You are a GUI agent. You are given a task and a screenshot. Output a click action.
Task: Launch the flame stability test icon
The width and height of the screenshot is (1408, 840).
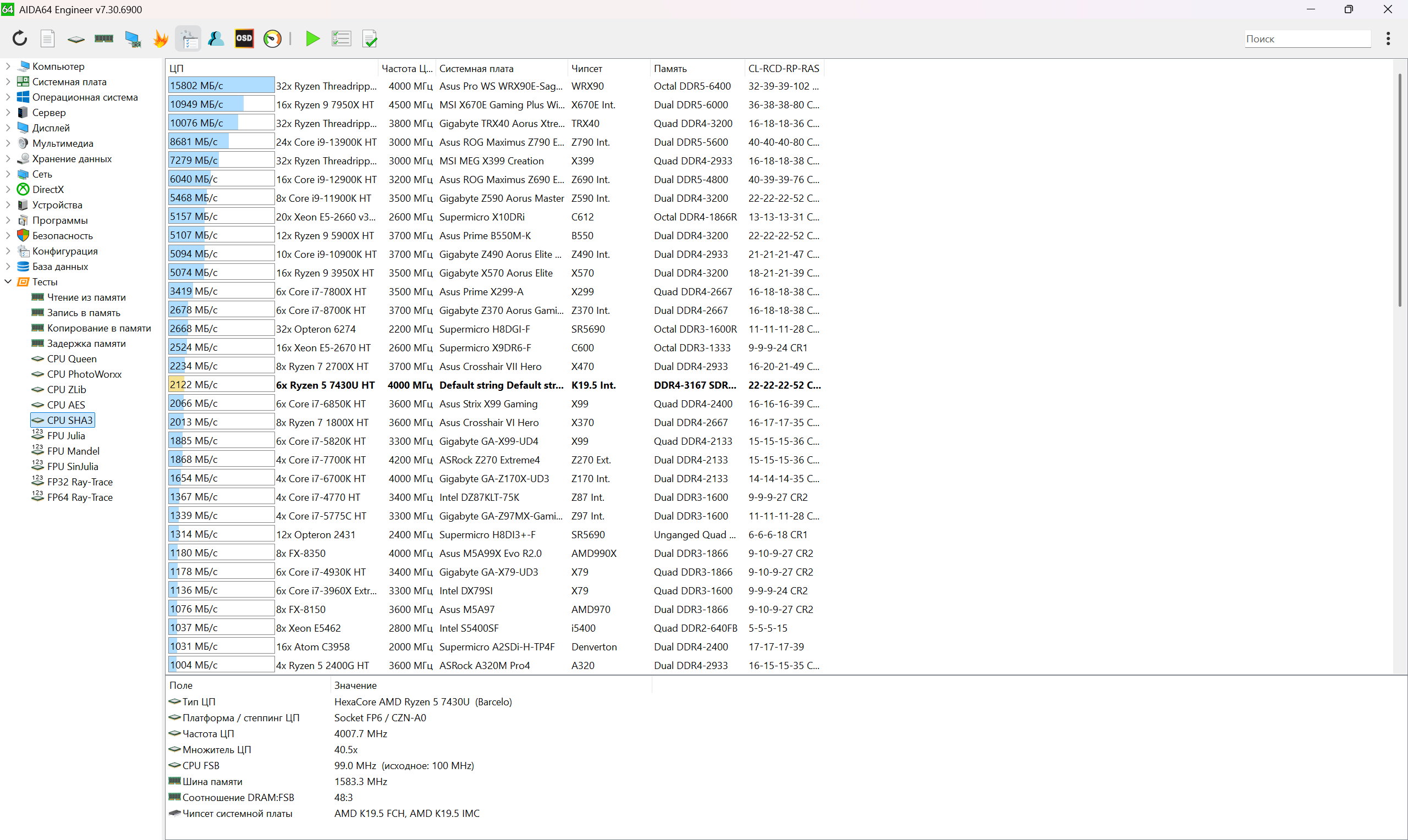[161, 38]
